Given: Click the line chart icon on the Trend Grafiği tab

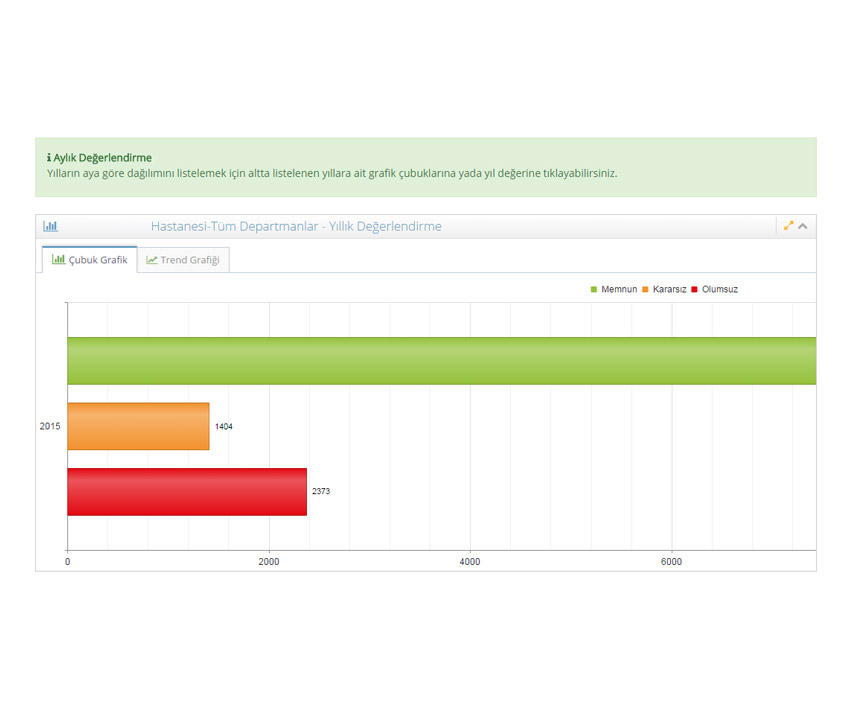Looking at the screenshot, I should click(x=152, y=260).
